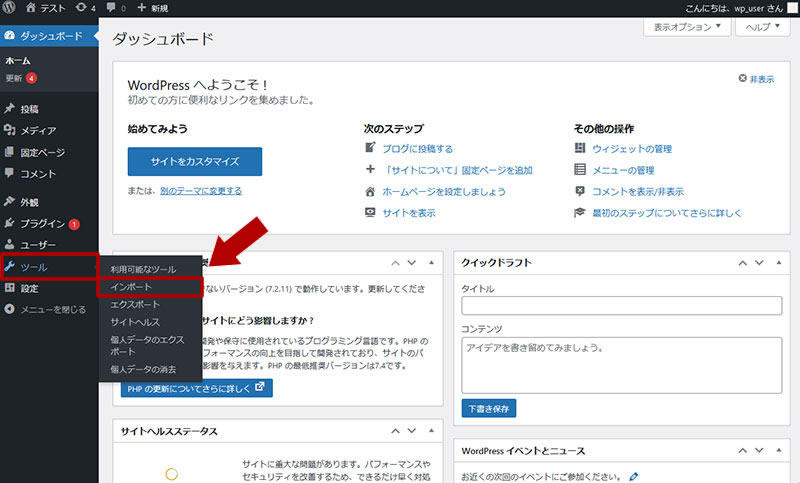This screenshot has height=483, width=800.
Task: Select 個人データの消去 from flyout menu
Action: [x=143, y=369]
